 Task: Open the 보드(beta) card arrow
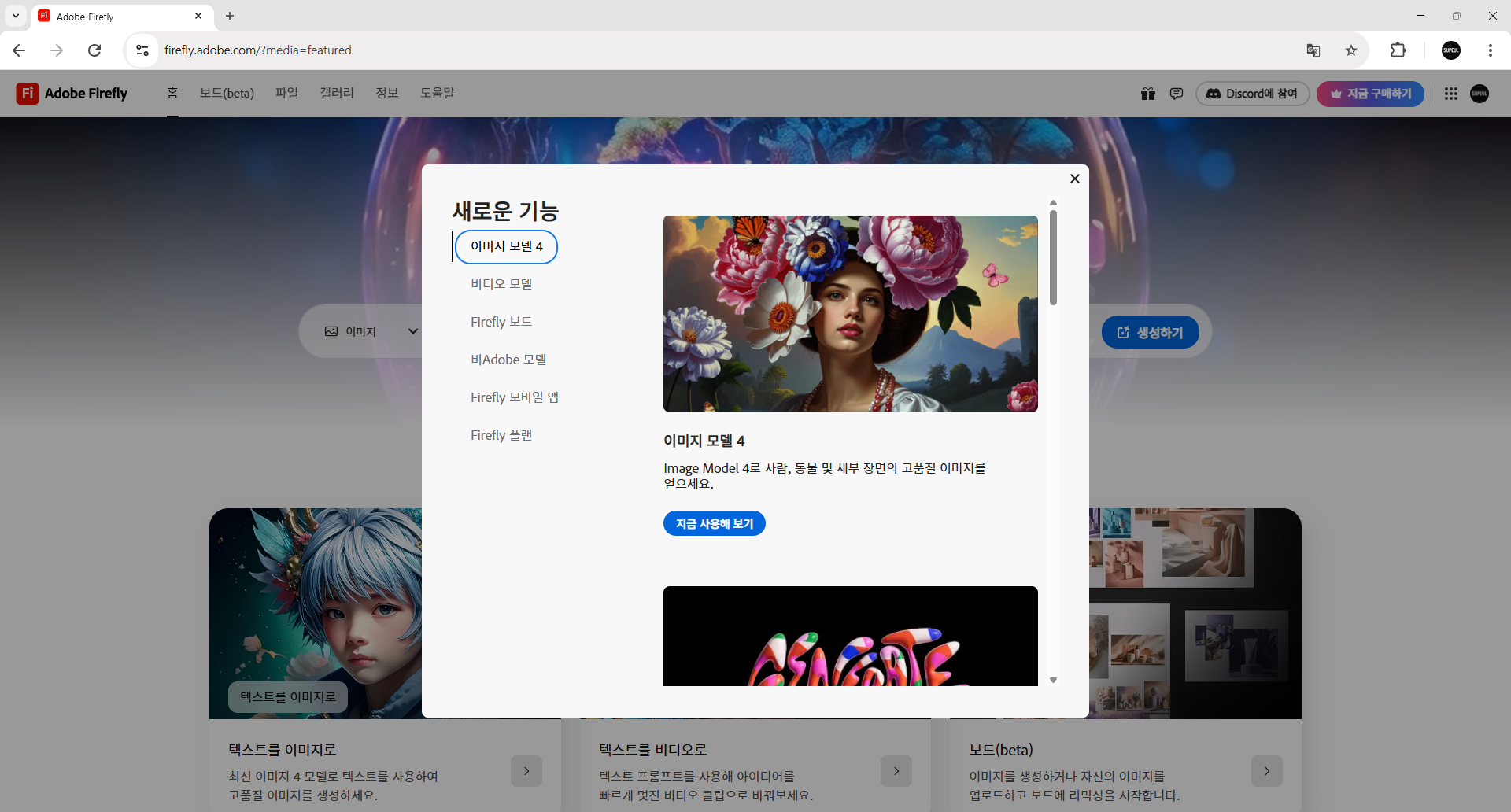tap(1267, 771)
